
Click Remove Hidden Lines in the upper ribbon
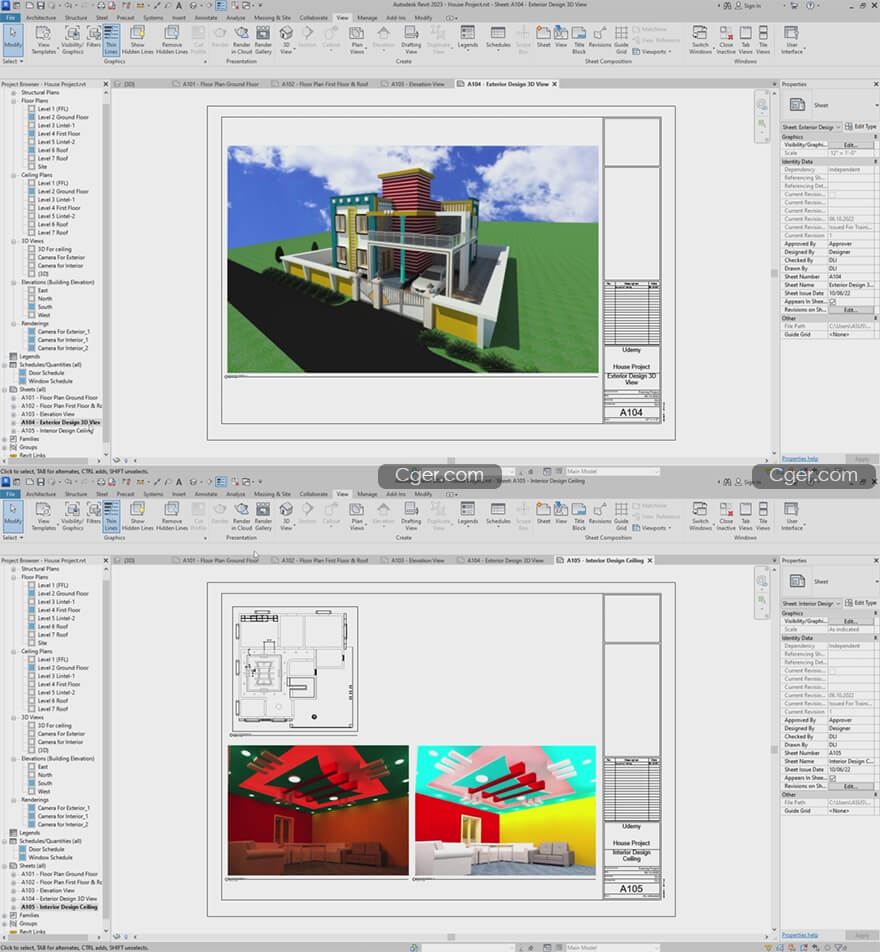click(x=172, y=40)
